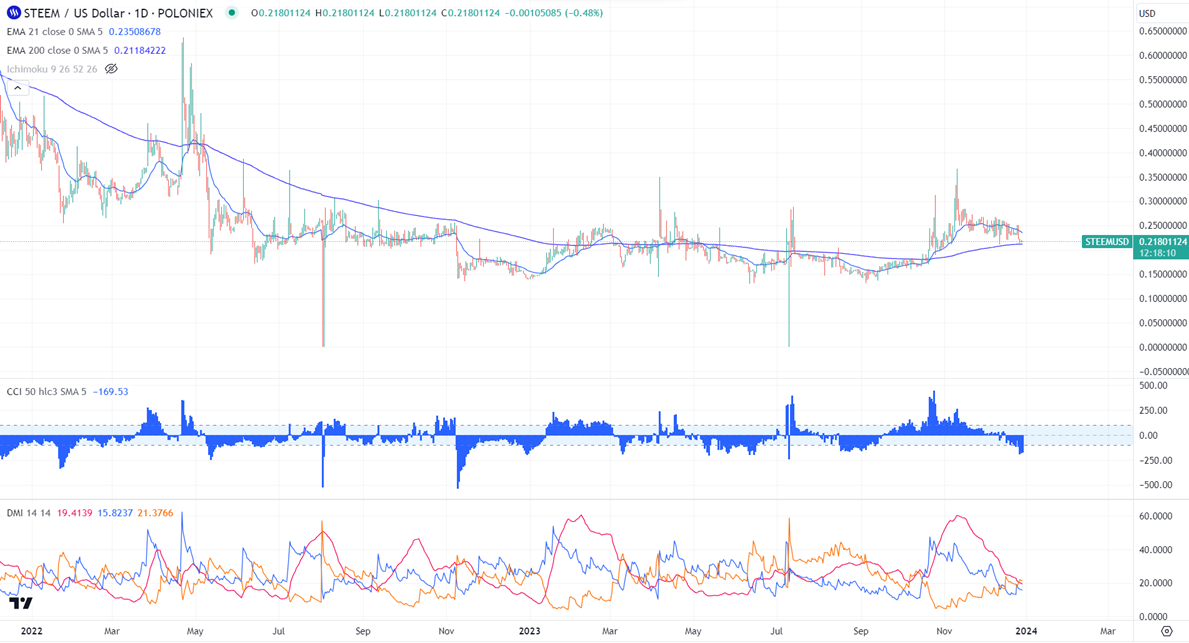Click the 20.0000 DMI axis label

pyautogui.click(x=1156, y=583)
